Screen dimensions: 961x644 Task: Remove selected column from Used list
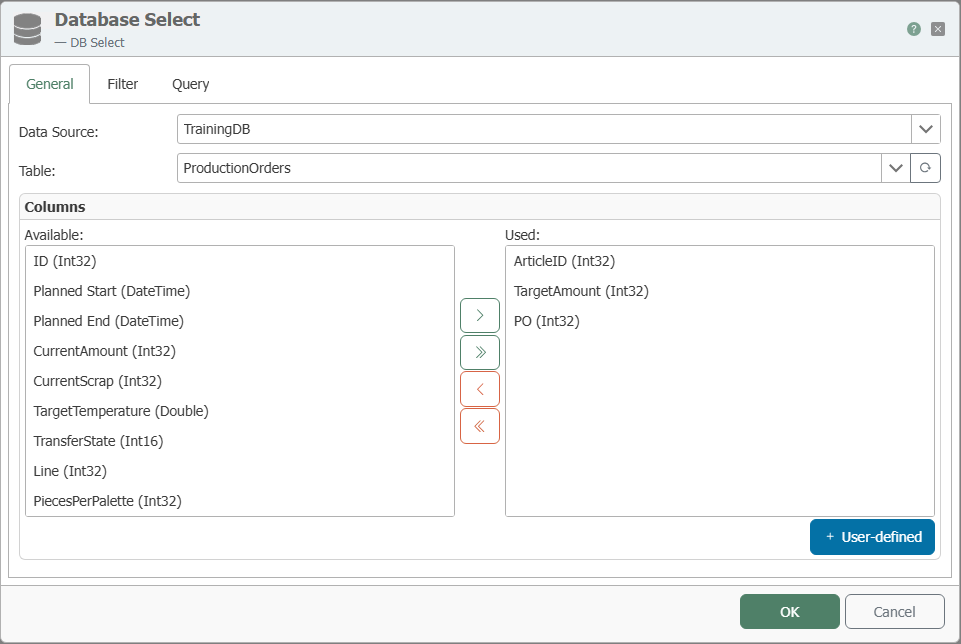[480, 389]
